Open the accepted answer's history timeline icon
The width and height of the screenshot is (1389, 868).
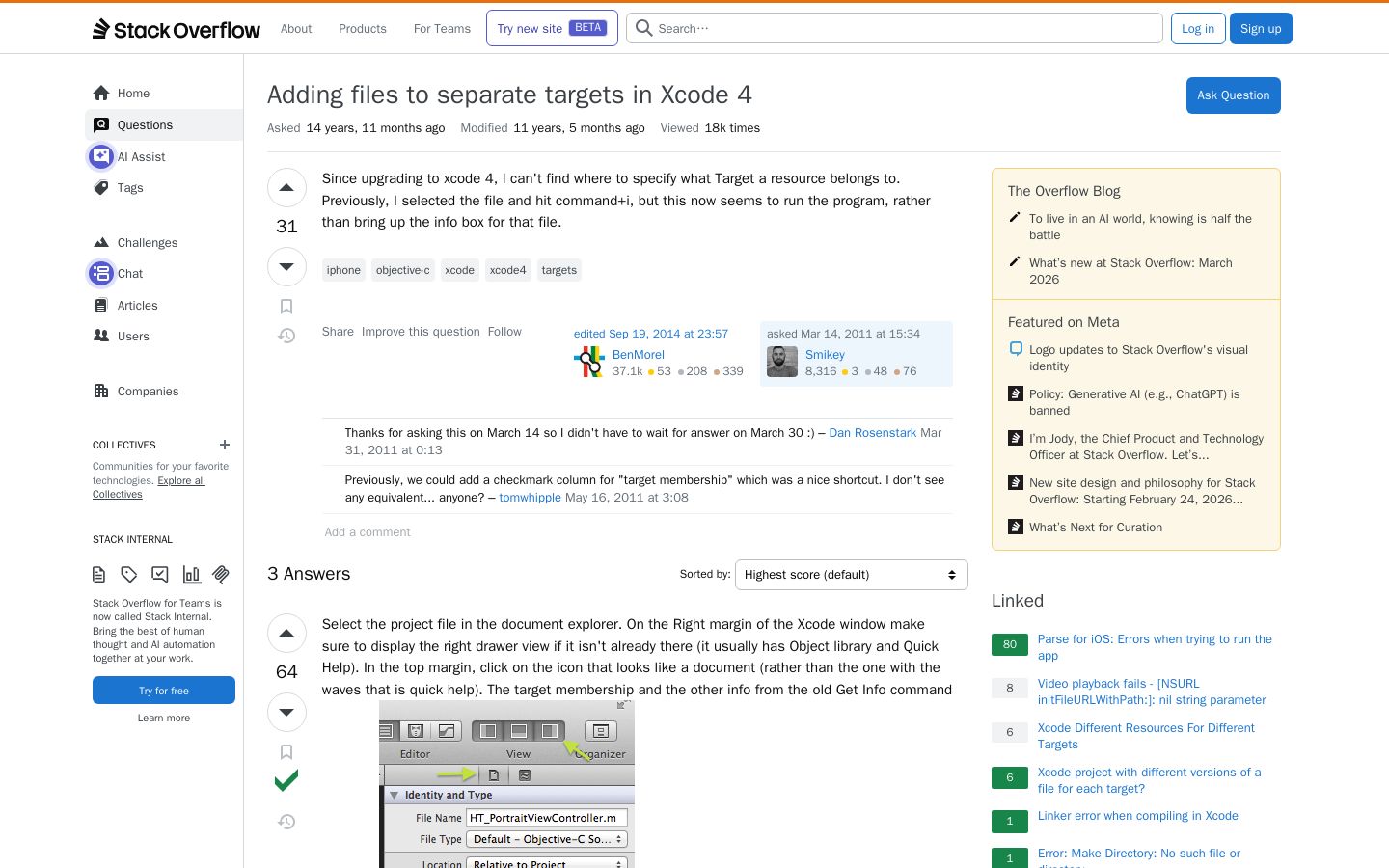click(286, 822)
